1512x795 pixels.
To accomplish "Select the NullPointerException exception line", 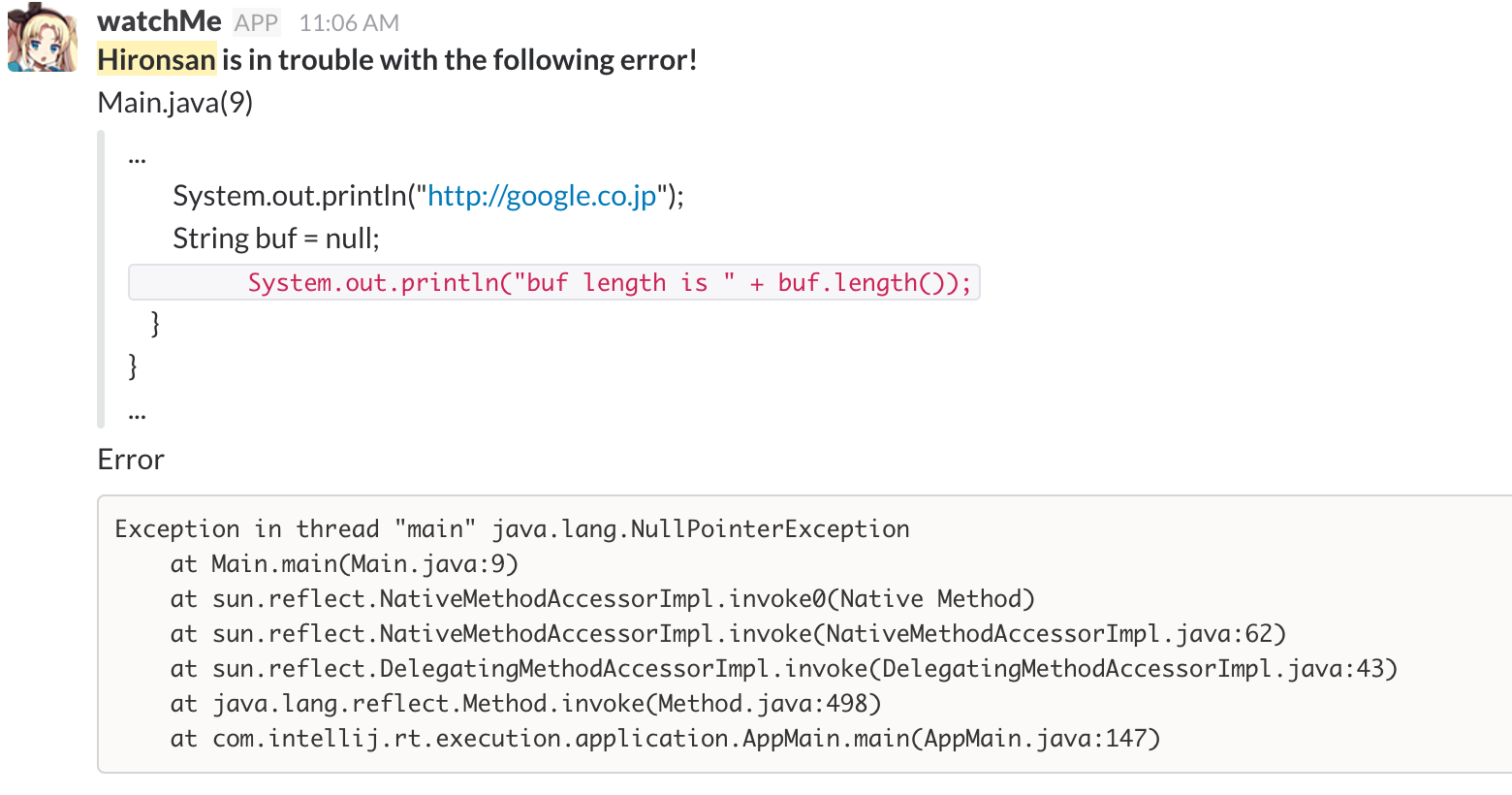I will click(512, 529).
